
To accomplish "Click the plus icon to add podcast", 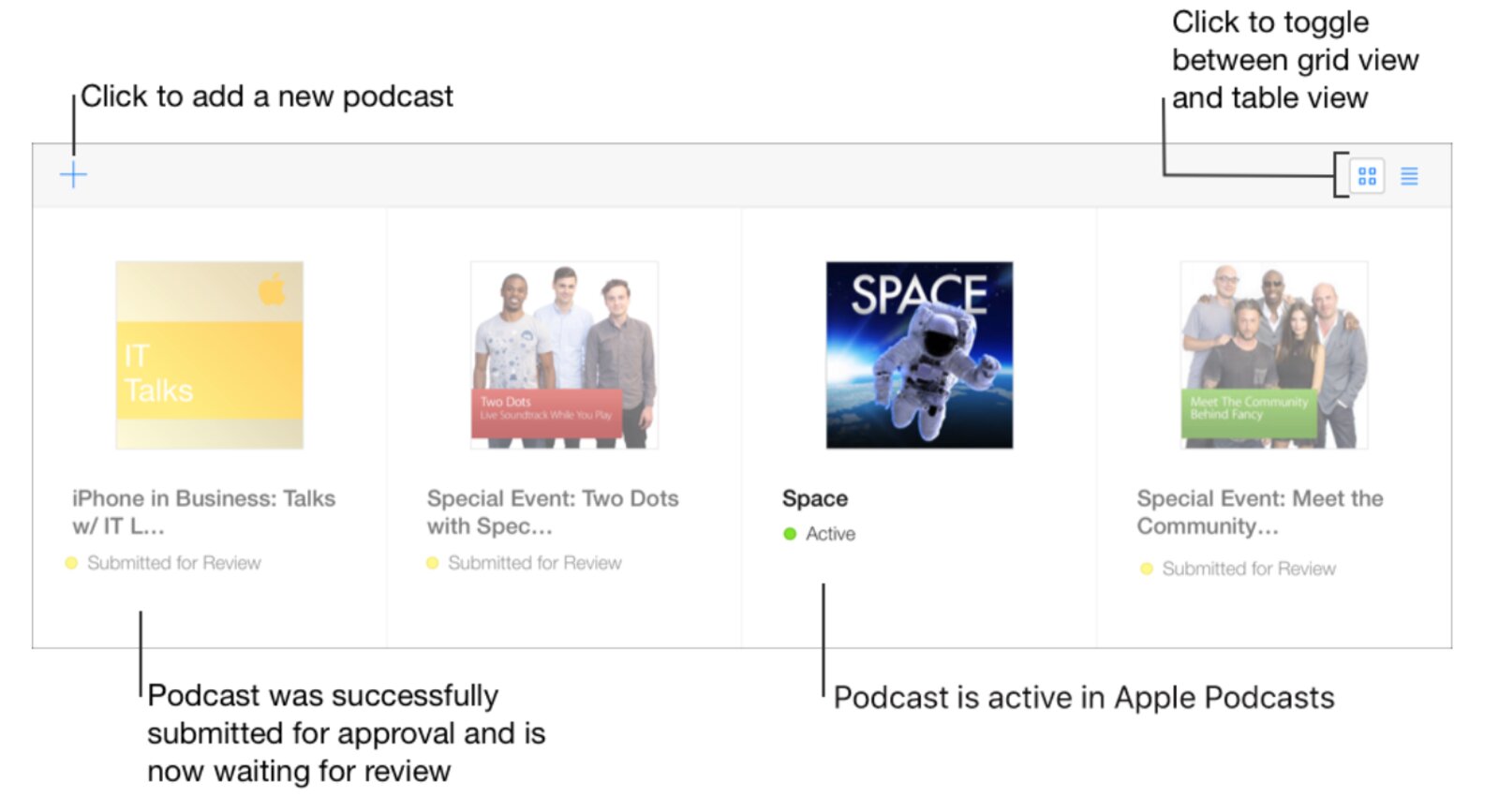I will coord(73,175).
